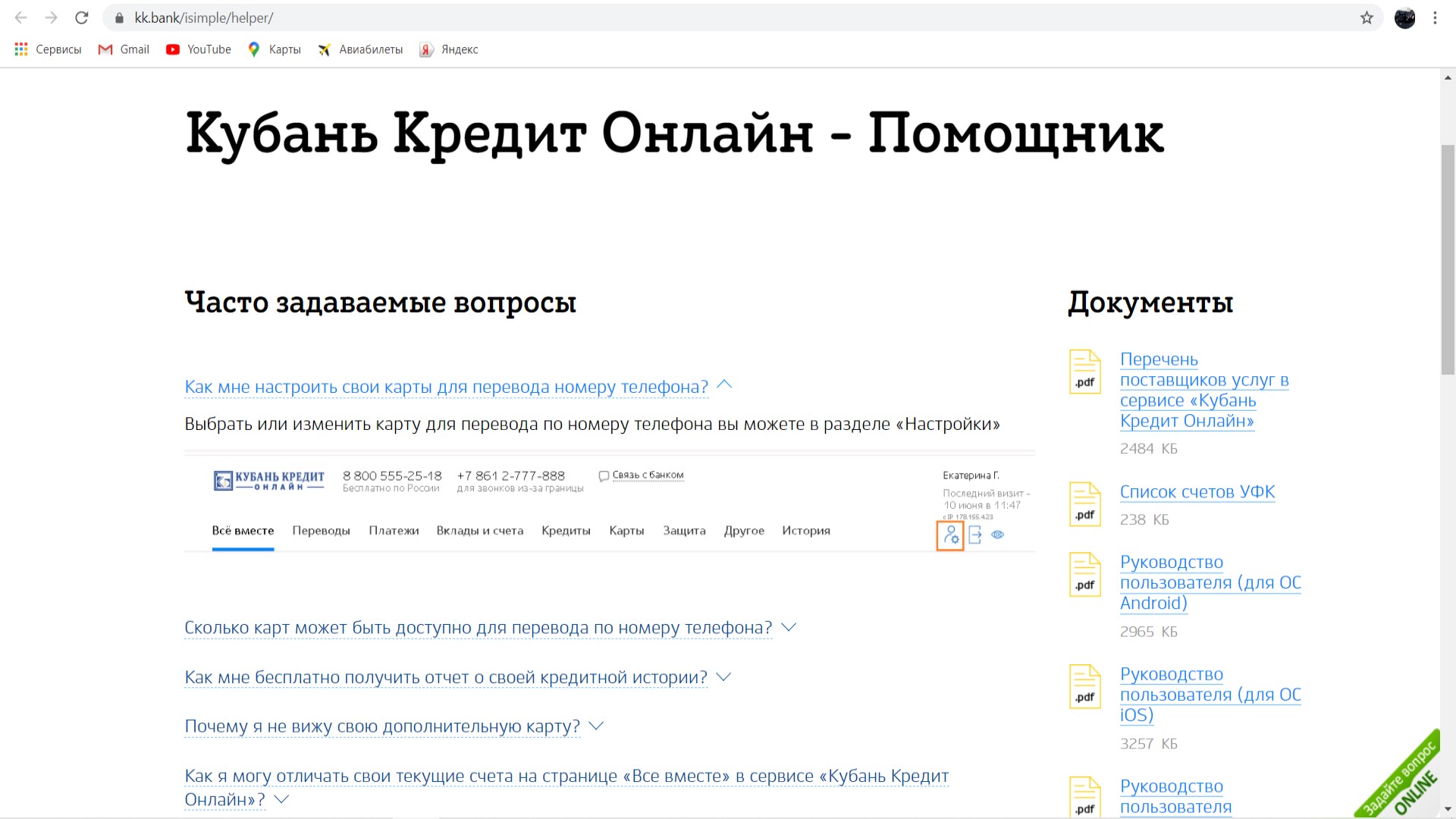This screenshot has height=819, width=1456.
Task: Click the scrollbar up arrow
Action: click(x=1448, y=77)
